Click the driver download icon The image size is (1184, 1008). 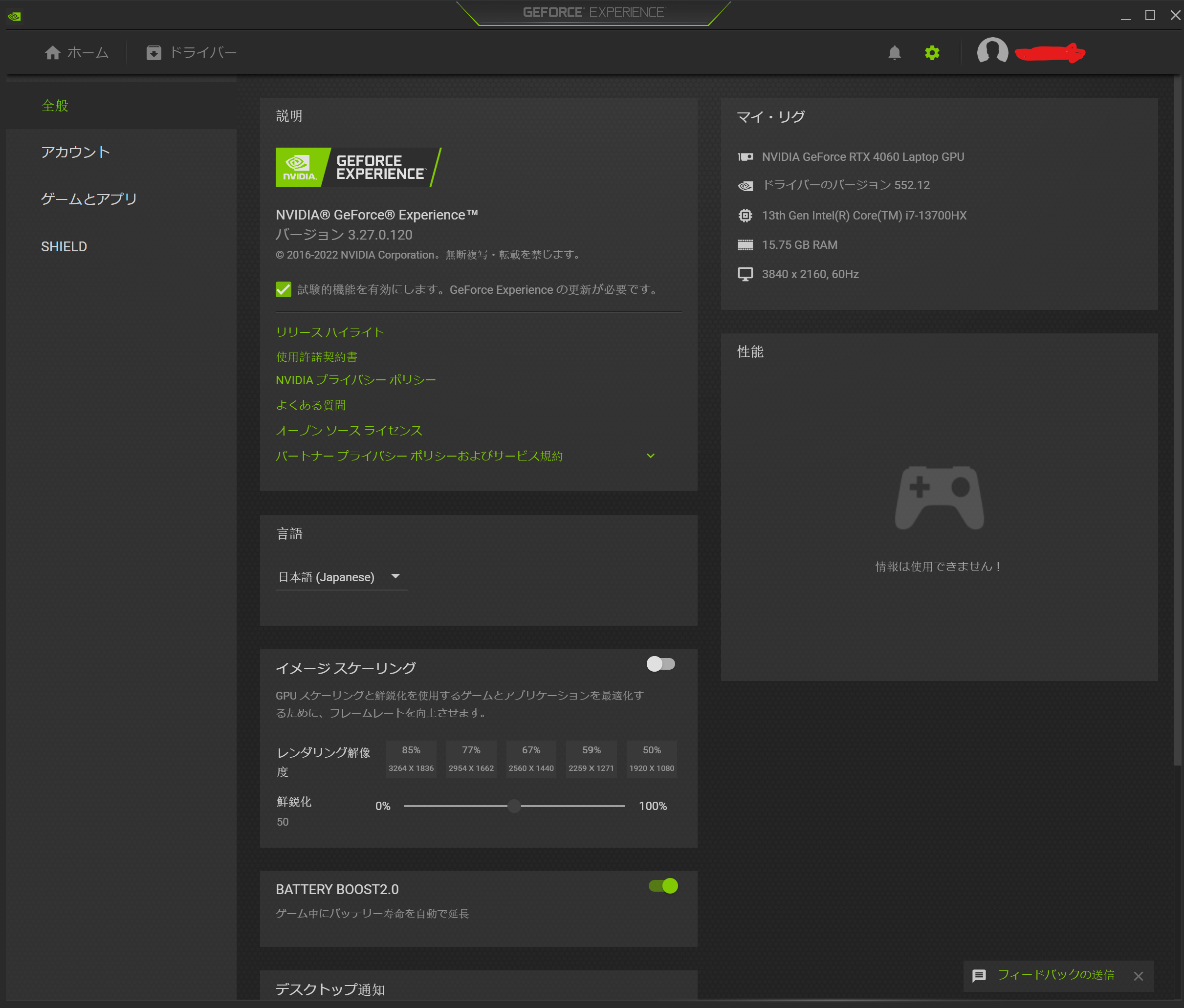[x=153, y=53]
